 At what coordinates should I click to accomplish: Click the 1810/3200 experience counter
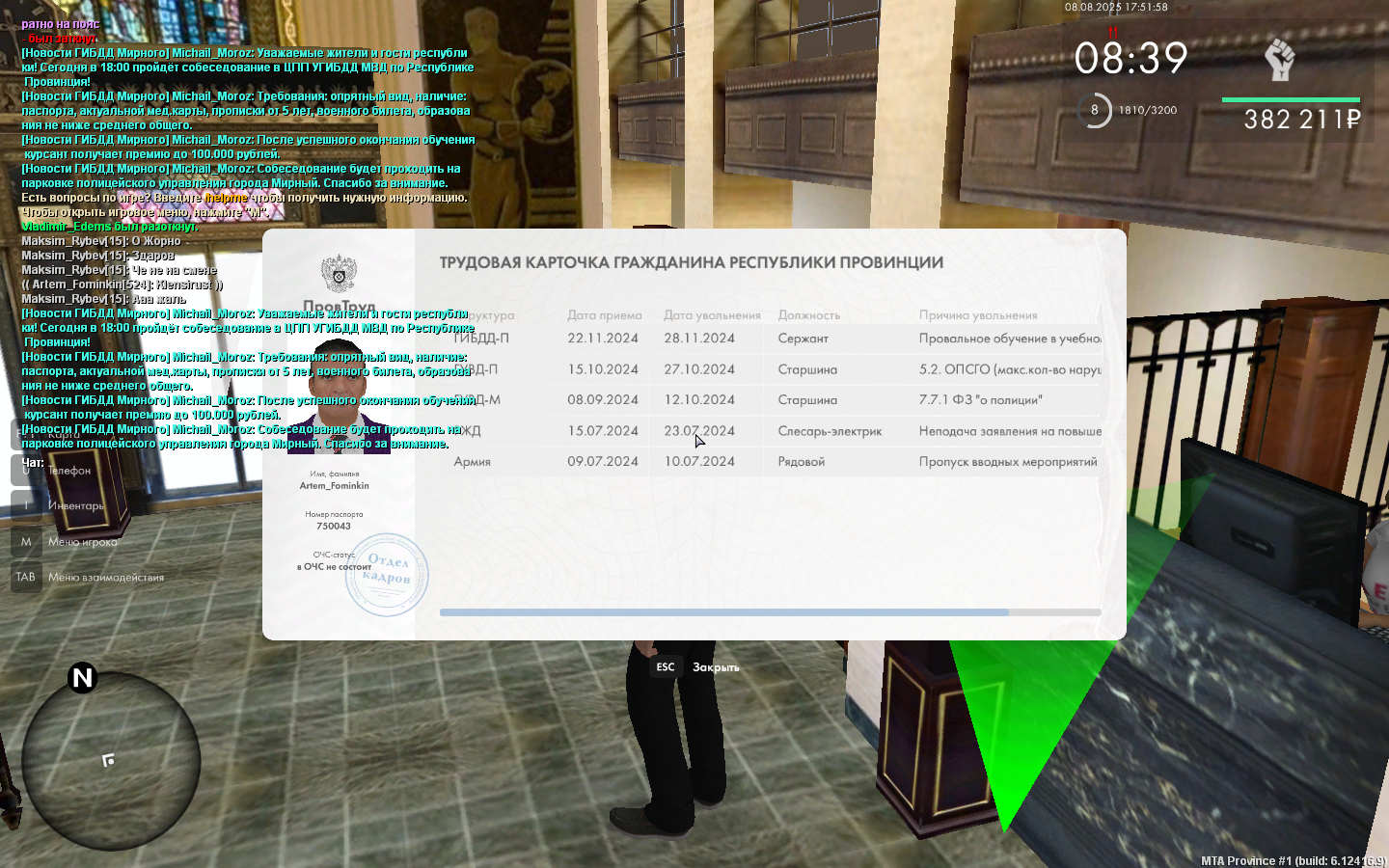tap(1148, 110)
